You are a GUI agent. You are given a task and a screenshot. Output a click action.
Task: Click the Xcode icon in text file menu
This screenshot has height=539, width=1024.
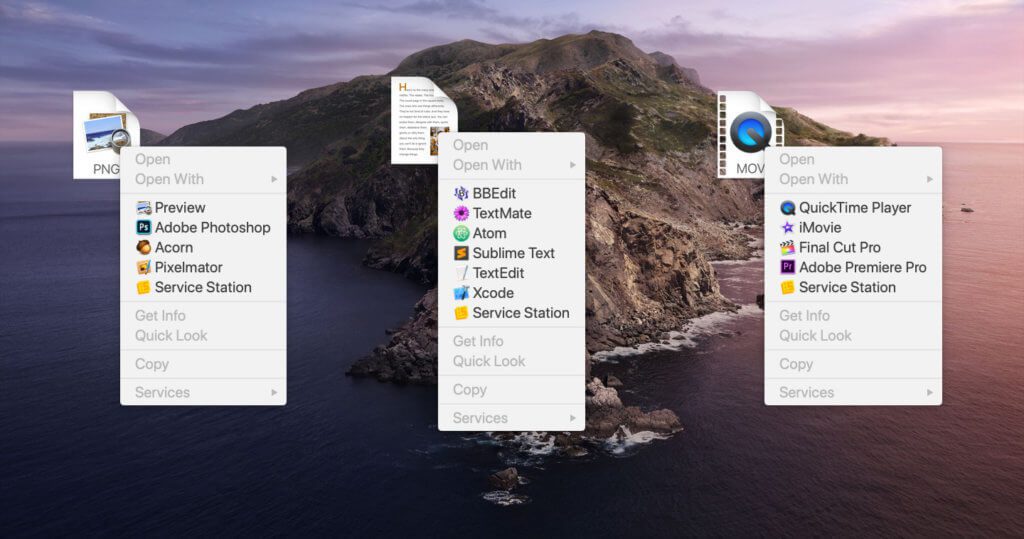(461, 293)
